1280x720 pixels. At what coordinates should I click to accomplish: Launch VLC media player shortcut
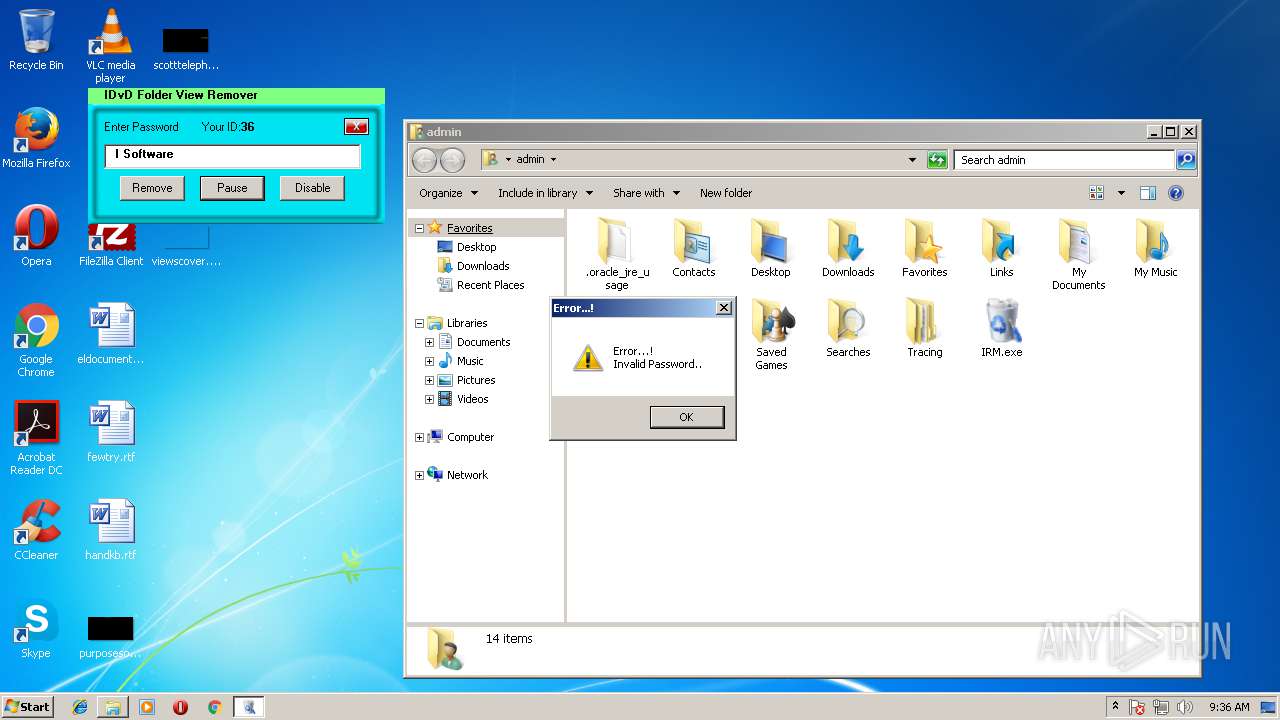click(110, 45)
